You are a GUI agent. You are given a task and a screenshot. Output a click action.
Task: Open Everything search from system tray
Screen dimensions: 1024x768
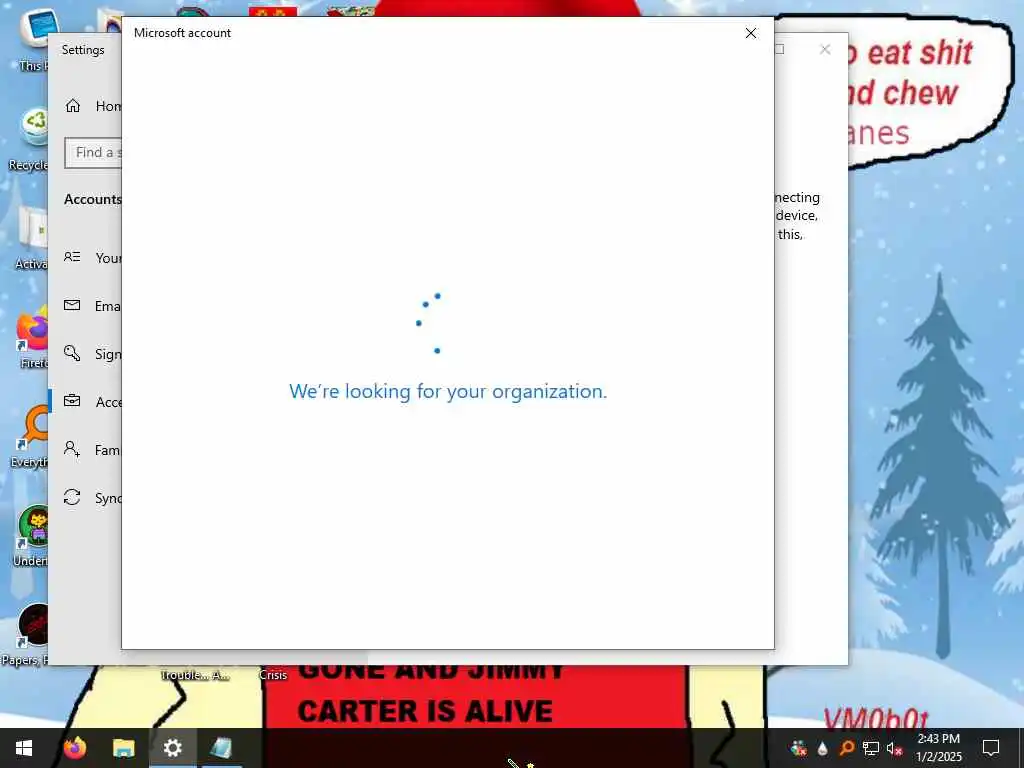tap(846, 748)
